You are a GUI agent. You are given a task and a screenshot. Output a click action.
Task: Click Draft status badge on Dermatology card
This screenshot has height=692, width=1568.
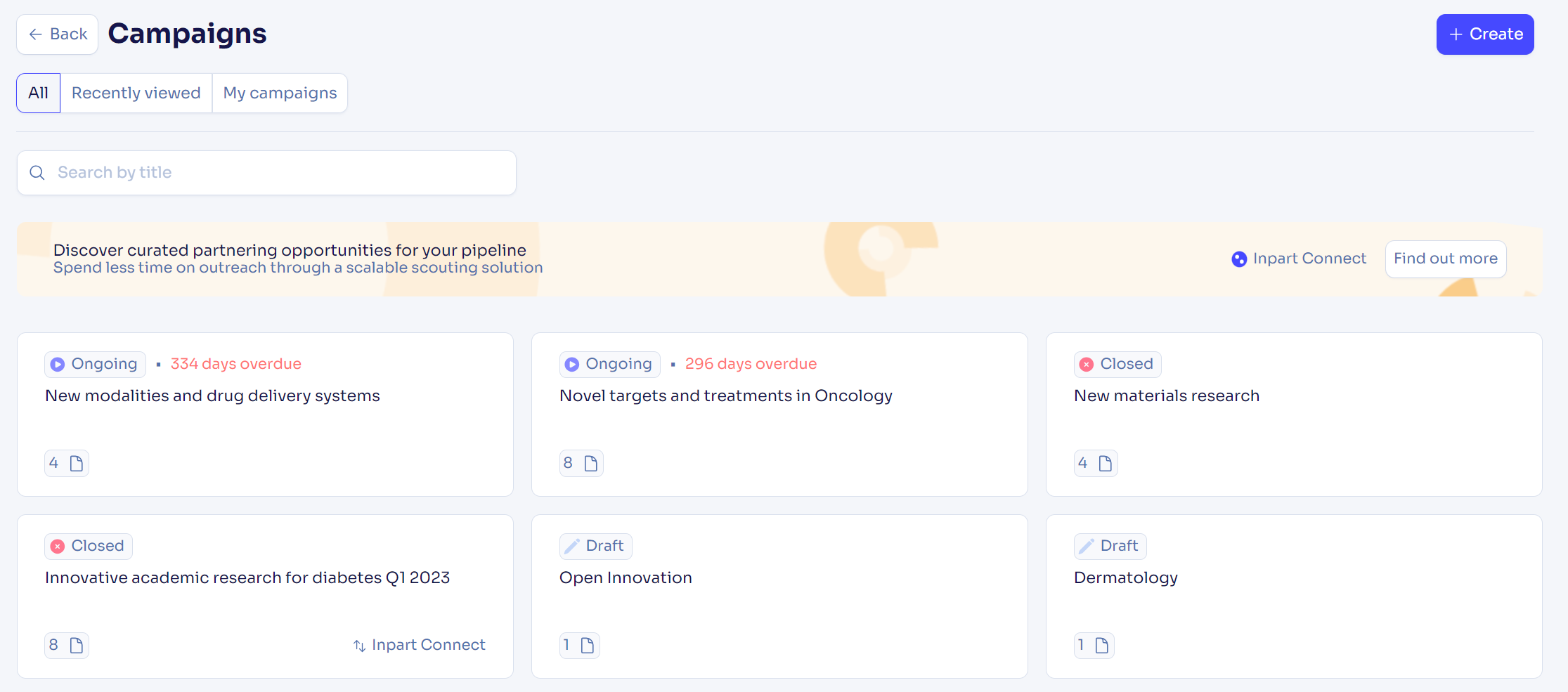[1110, 546]
